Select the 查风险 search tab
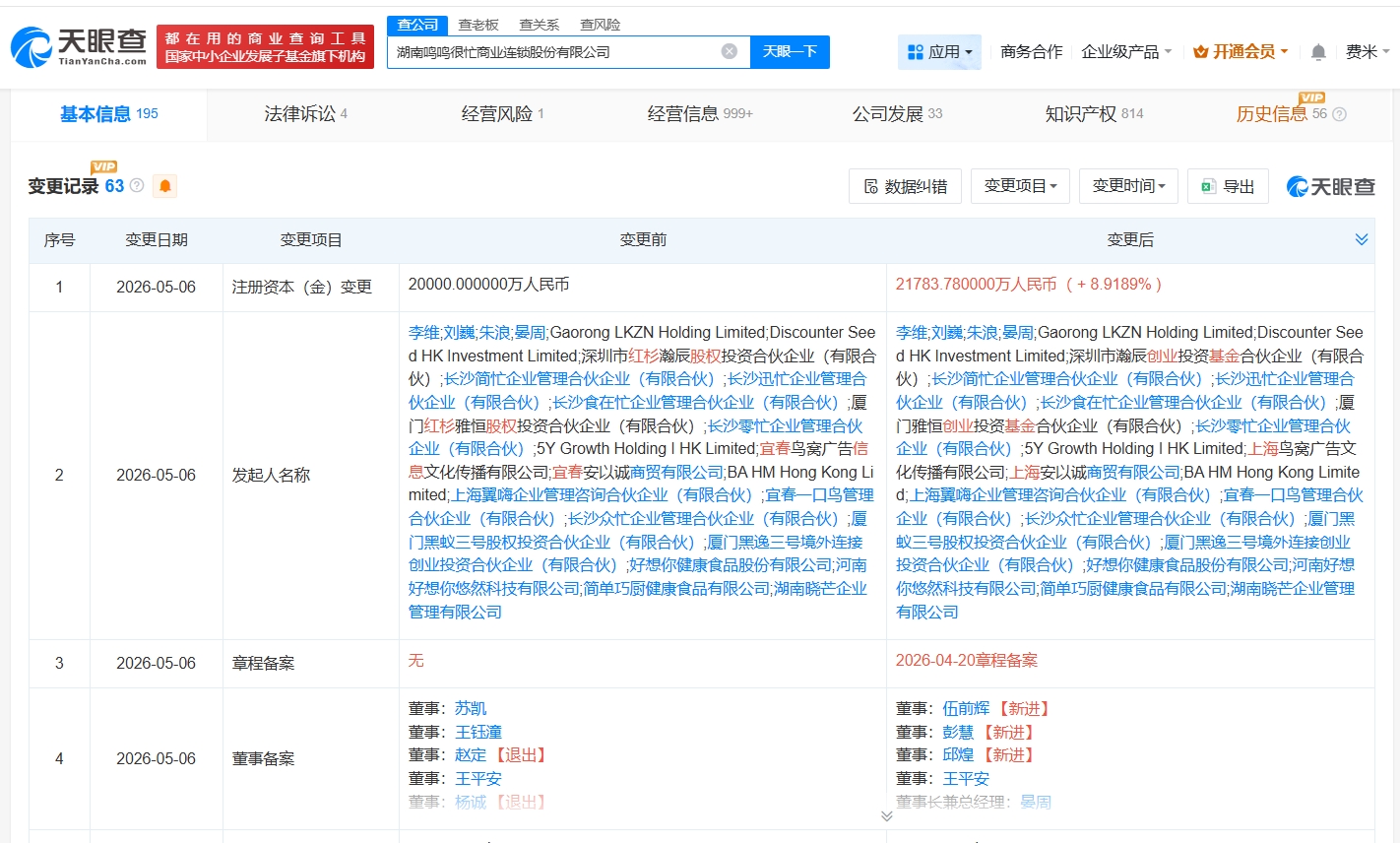This screenshot has height=843, width=1400. pos(601,25)
